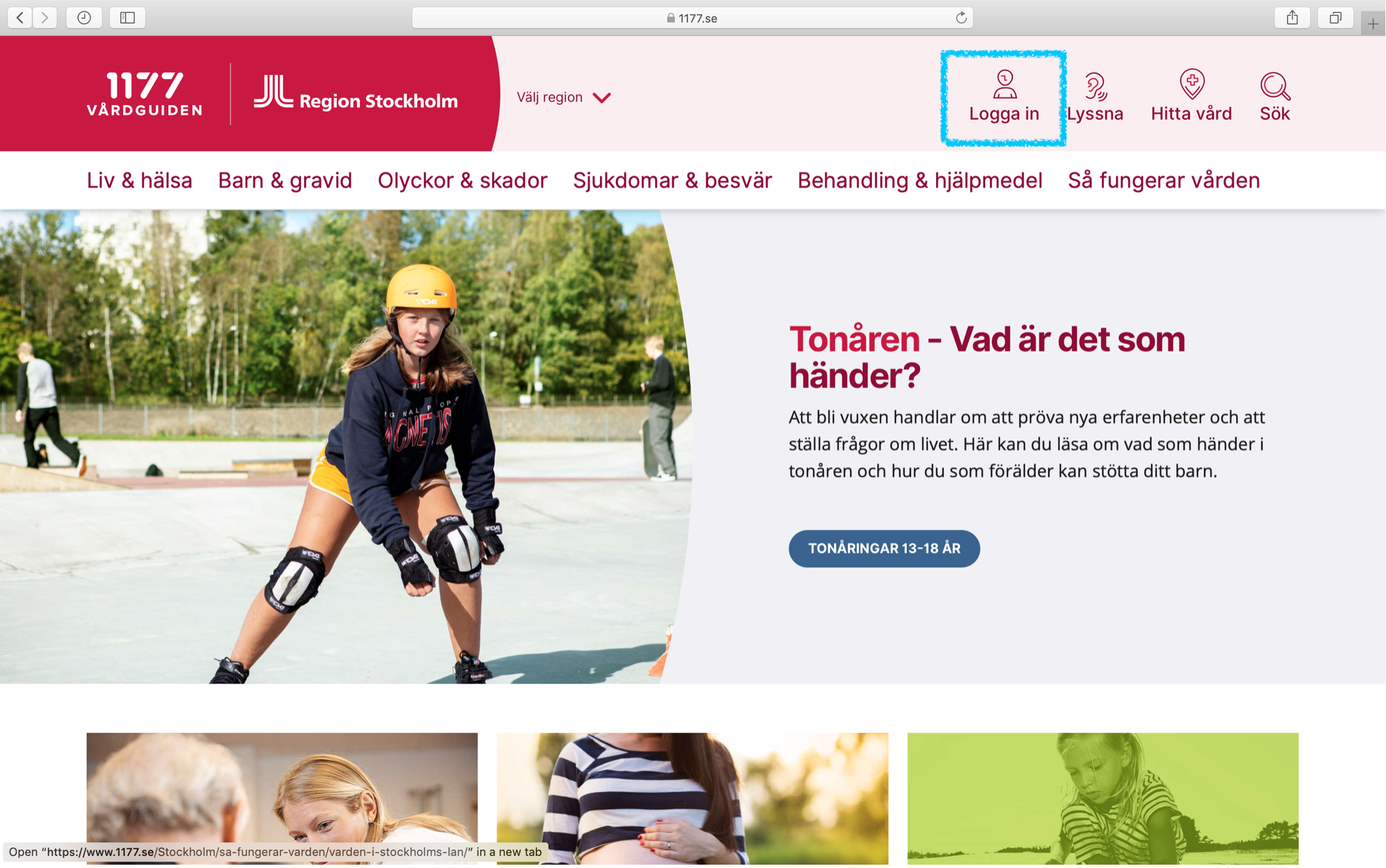
Task: Open the Behandling & hjälpmedel menu
Action: (920, 180)
